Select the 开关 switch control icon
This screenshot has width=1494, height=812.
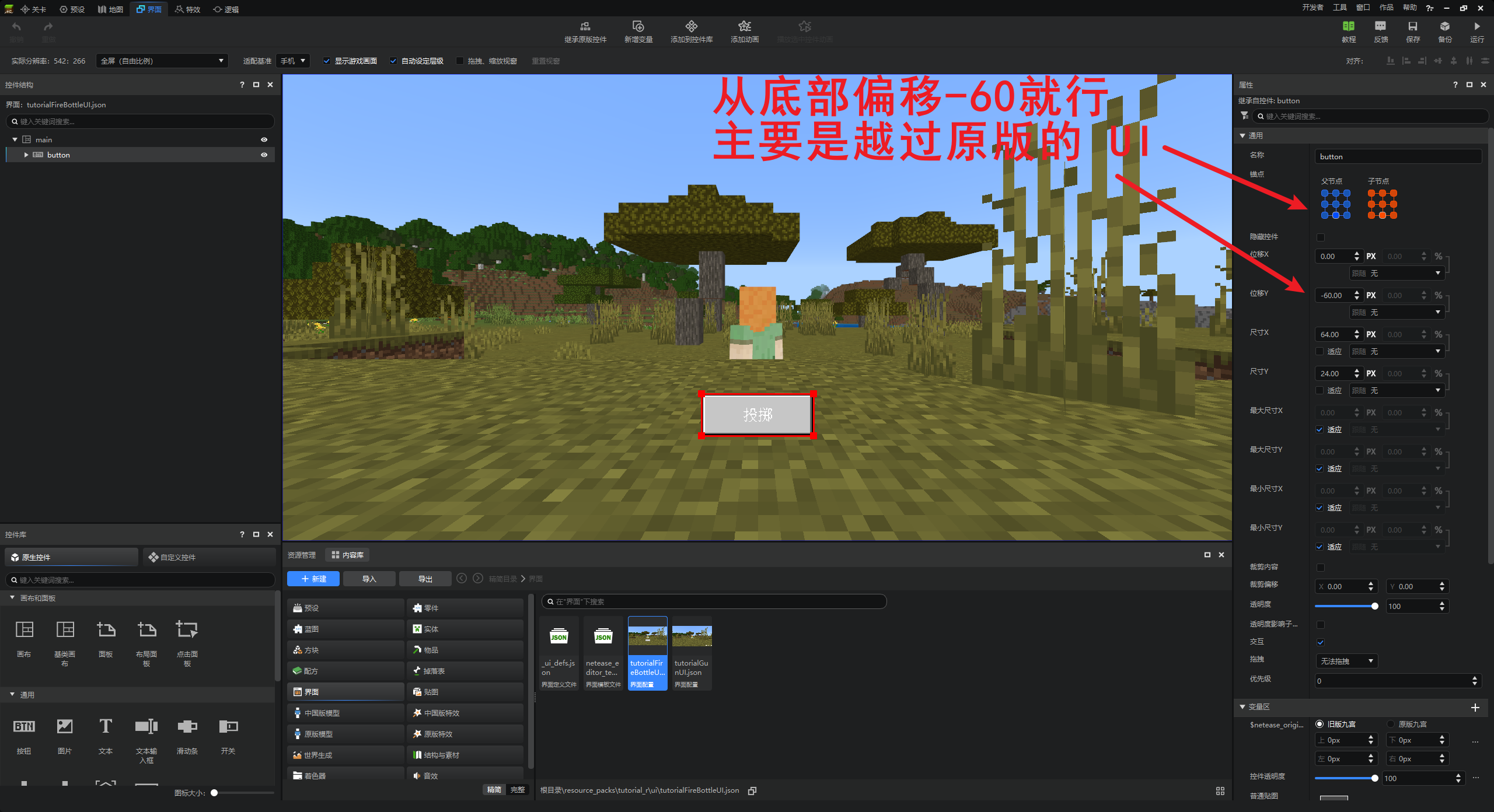pyautogui.click(x=228, y=726)
